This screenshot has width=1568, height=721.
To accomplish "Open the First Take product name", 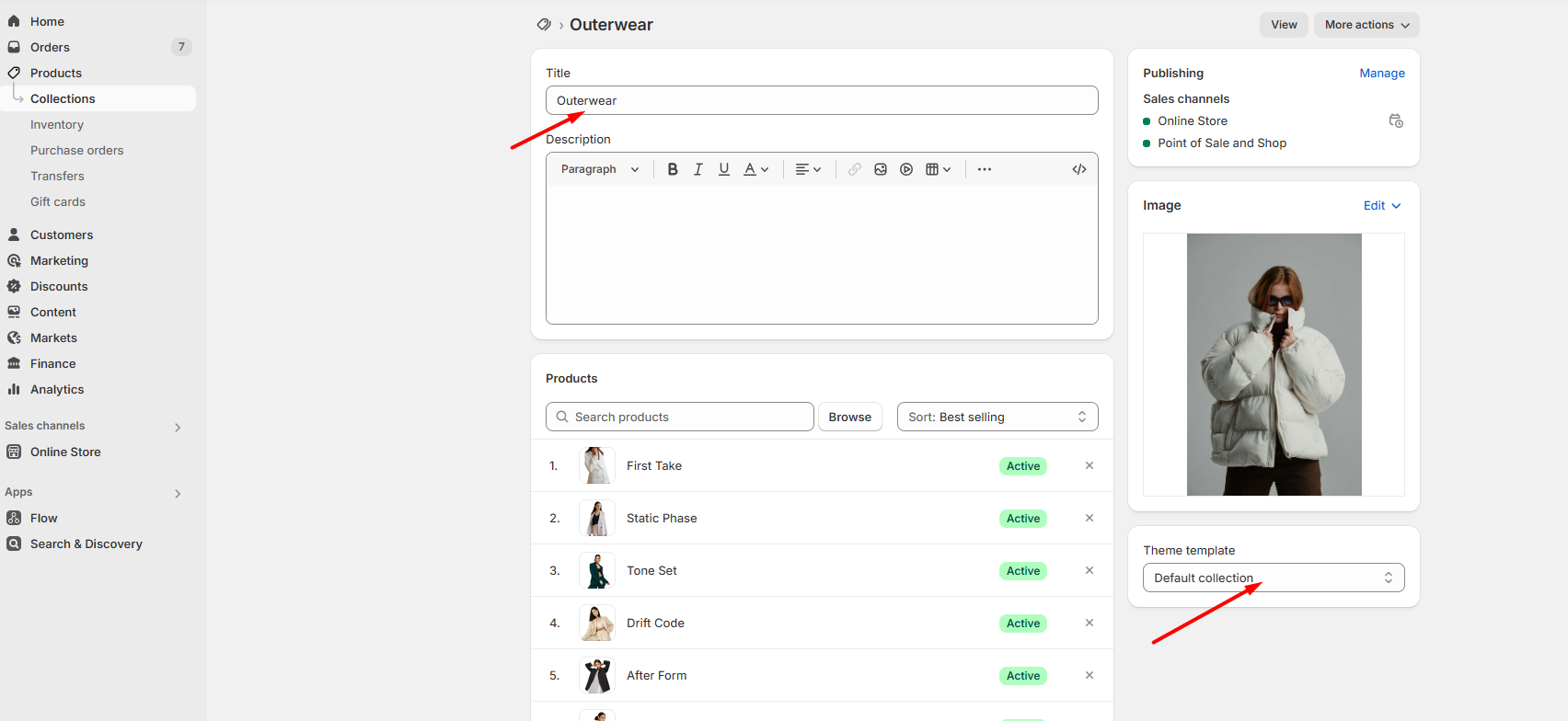I will [654, 465].
